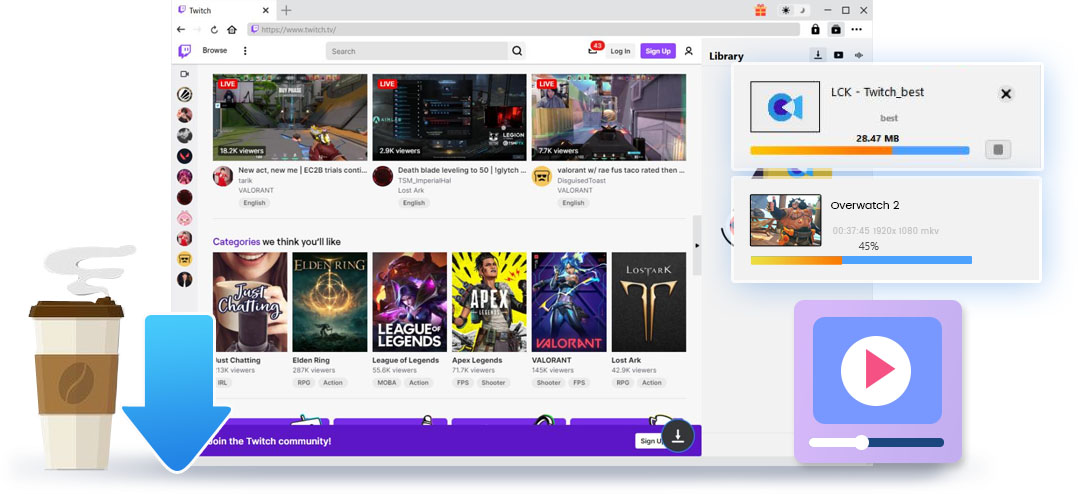Screen dimensions: 1078x494
Task: Click the LCK download progress bar
Action: 859,150
